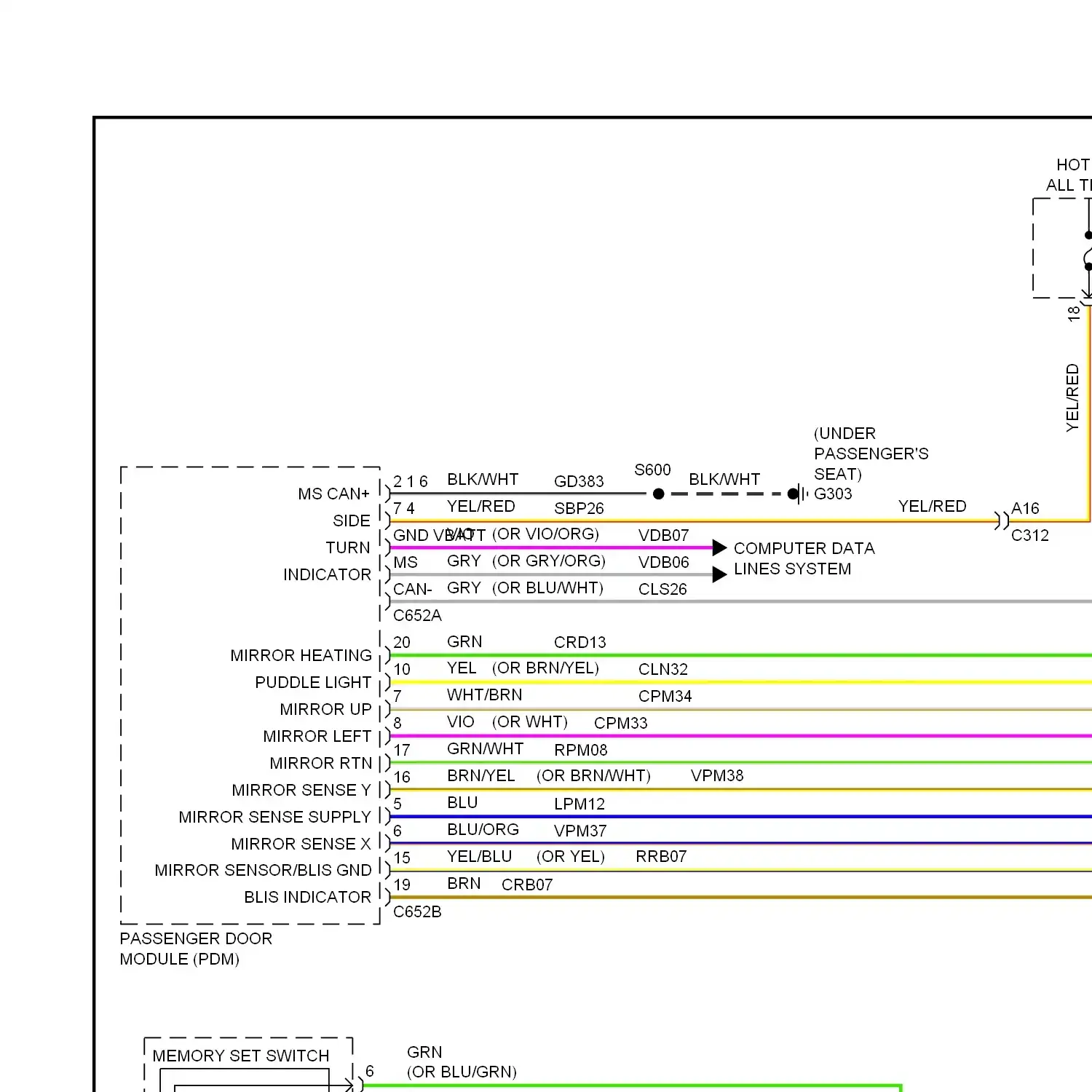Select the MIRROR SENSE SUPPLY label
This screenshot has height=1092, width=1092.
tap(275, 817)
